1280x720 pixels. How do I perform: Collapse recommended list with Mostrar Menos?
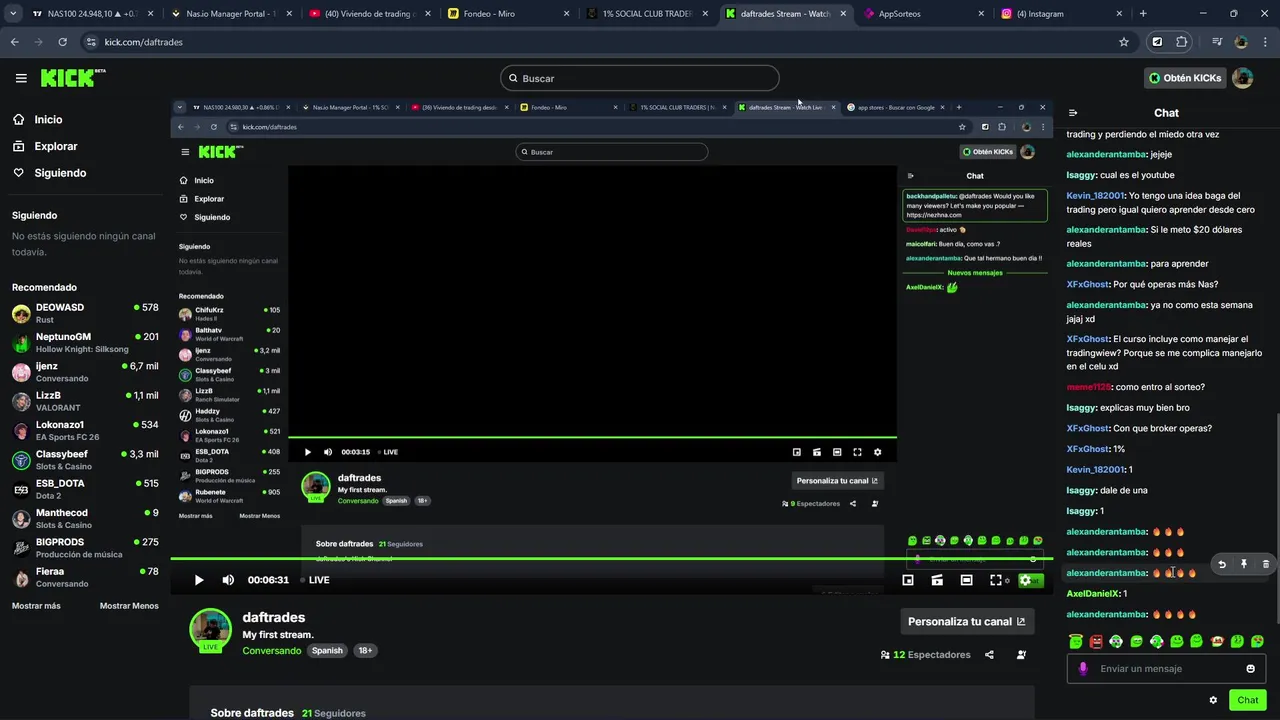point(129,606)
